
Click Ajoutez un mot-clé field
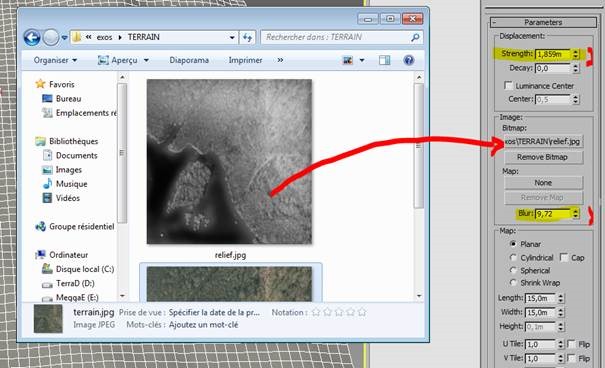pyautogui.click(x=203, y=325)
